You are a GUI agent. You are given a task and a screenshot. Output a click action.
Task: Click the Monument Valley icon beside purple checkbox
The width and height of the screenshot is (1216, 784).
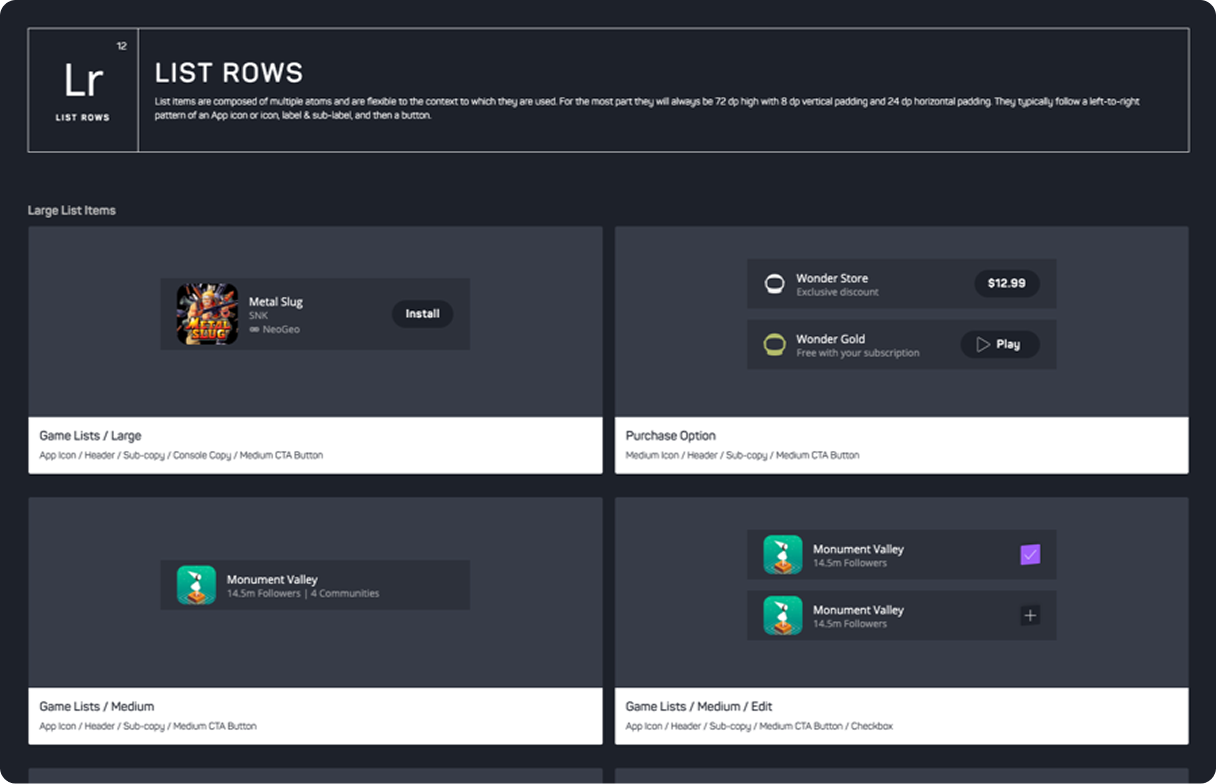tap(783, 555)
